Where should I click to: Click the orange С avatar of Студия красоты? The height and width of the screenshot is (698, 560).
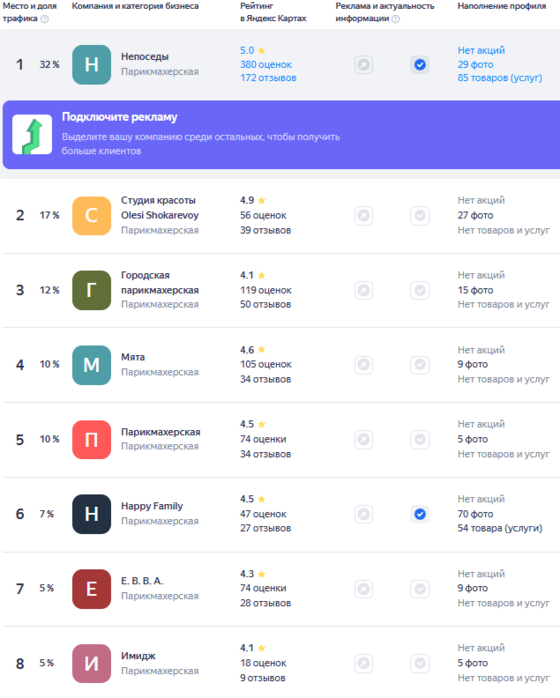click(x=91, y=215)
